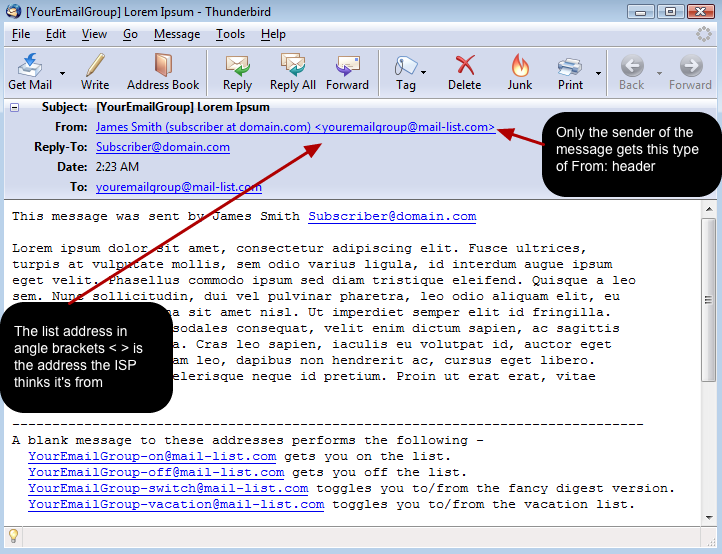Click the Write pencil icon
The image size is (722, 554).
click(x=95, y=65)
